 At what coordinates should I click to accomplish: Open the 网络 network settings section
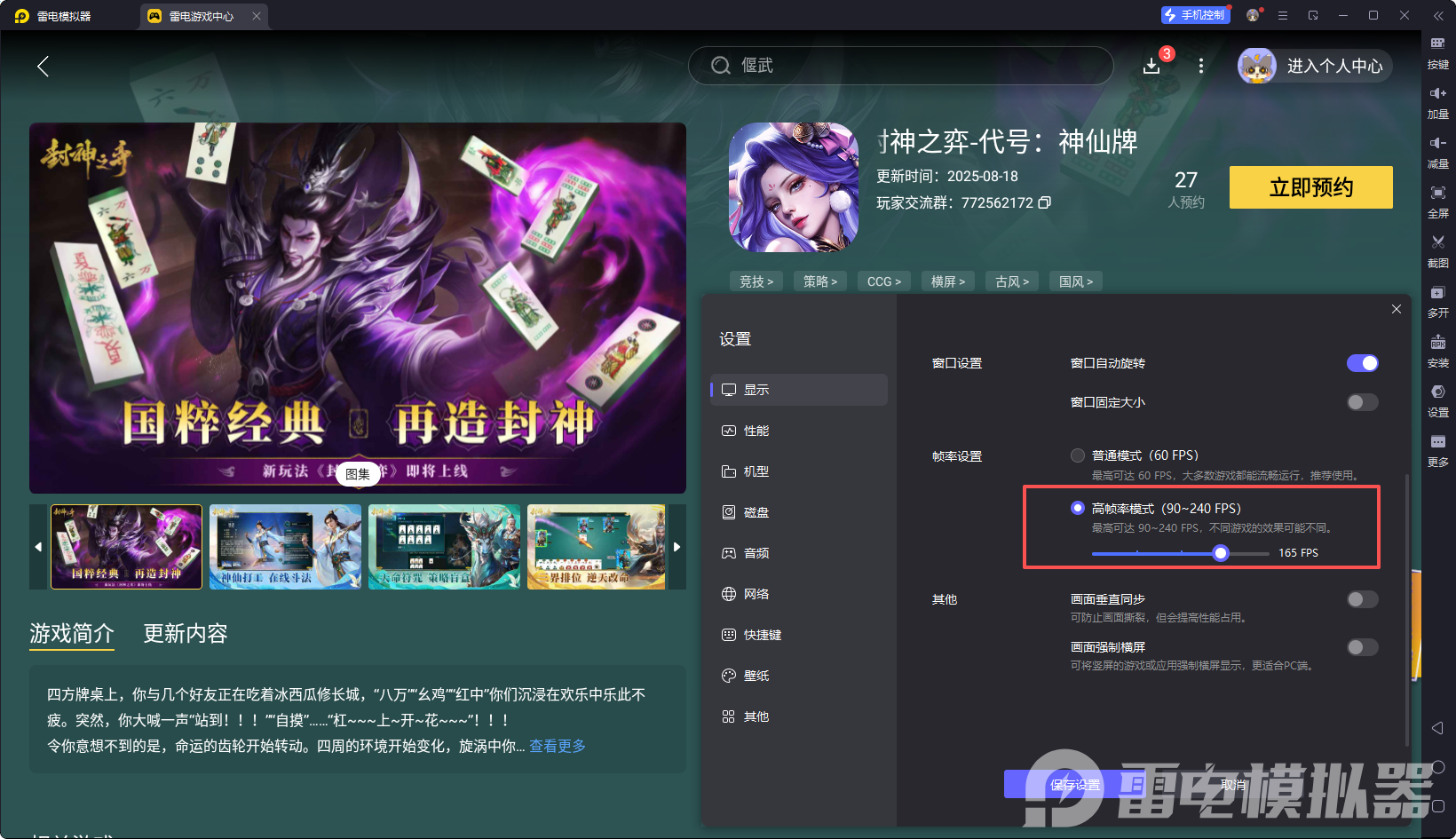coord(756,593)
